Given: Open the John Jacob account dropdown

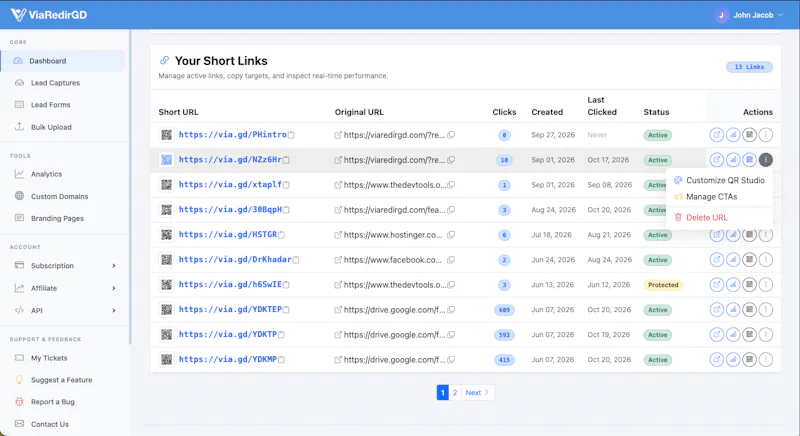Looking at the screenshot, I should tap(748, 15).
